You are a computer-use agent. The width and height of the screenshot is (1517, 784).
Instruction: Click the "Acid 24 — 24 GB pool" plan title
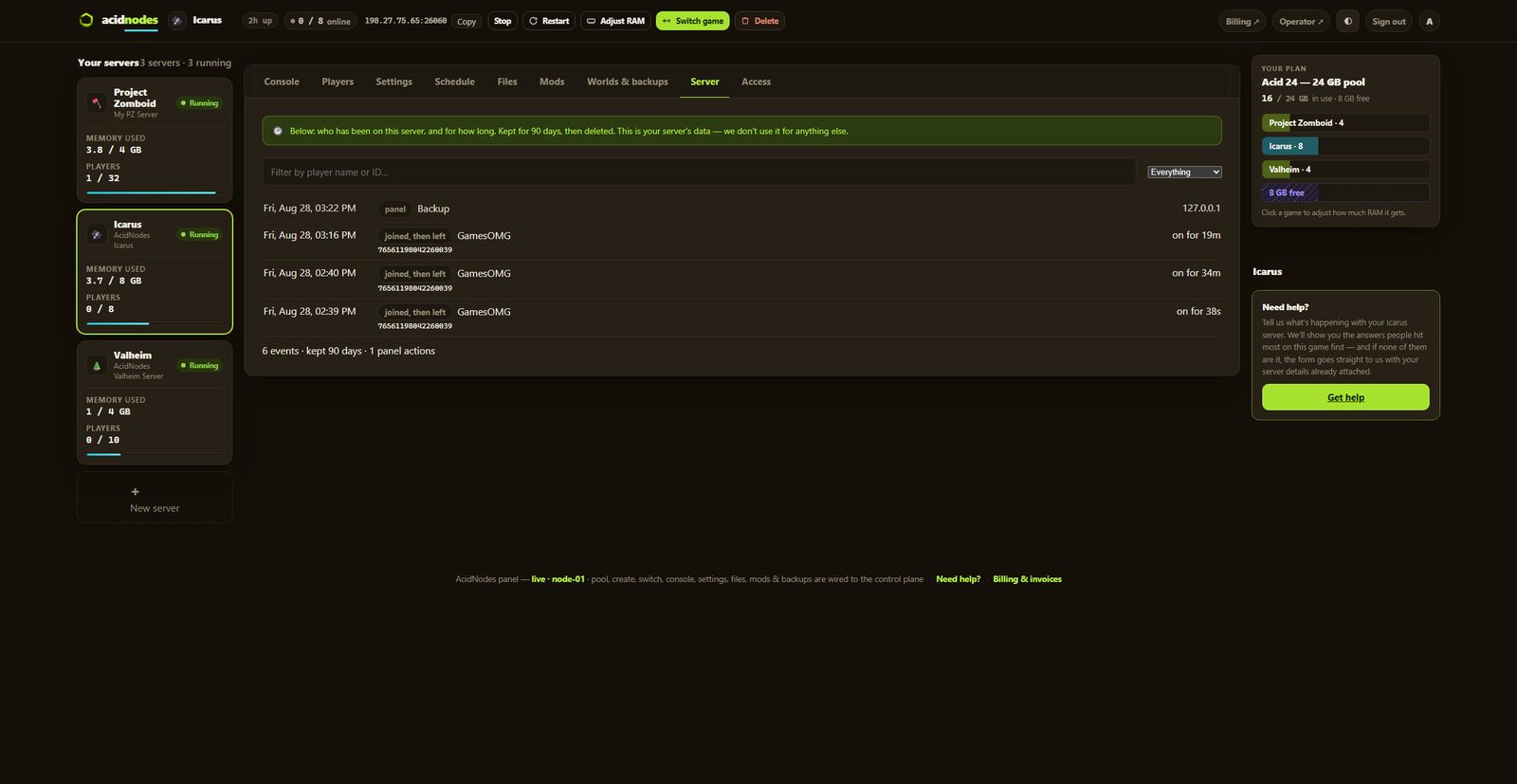(x=1313, y=82)
